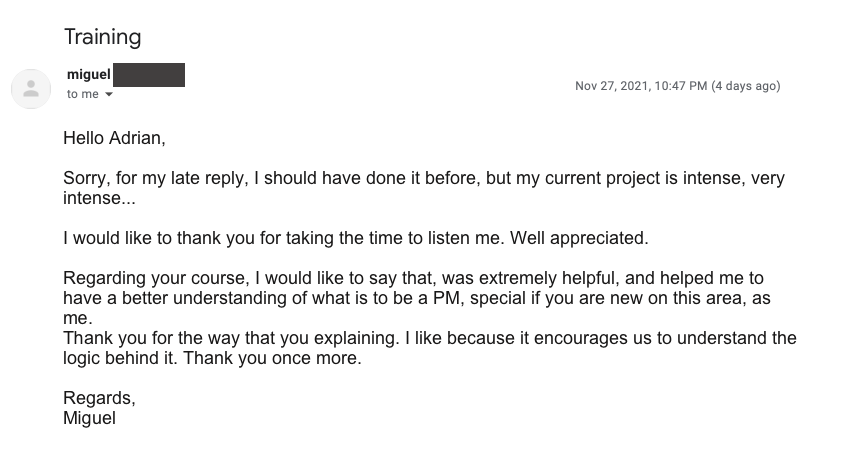This screenshot has width=843, height=470.
Task: Click the standalone "me." line
Action: (x=76, y=318)
